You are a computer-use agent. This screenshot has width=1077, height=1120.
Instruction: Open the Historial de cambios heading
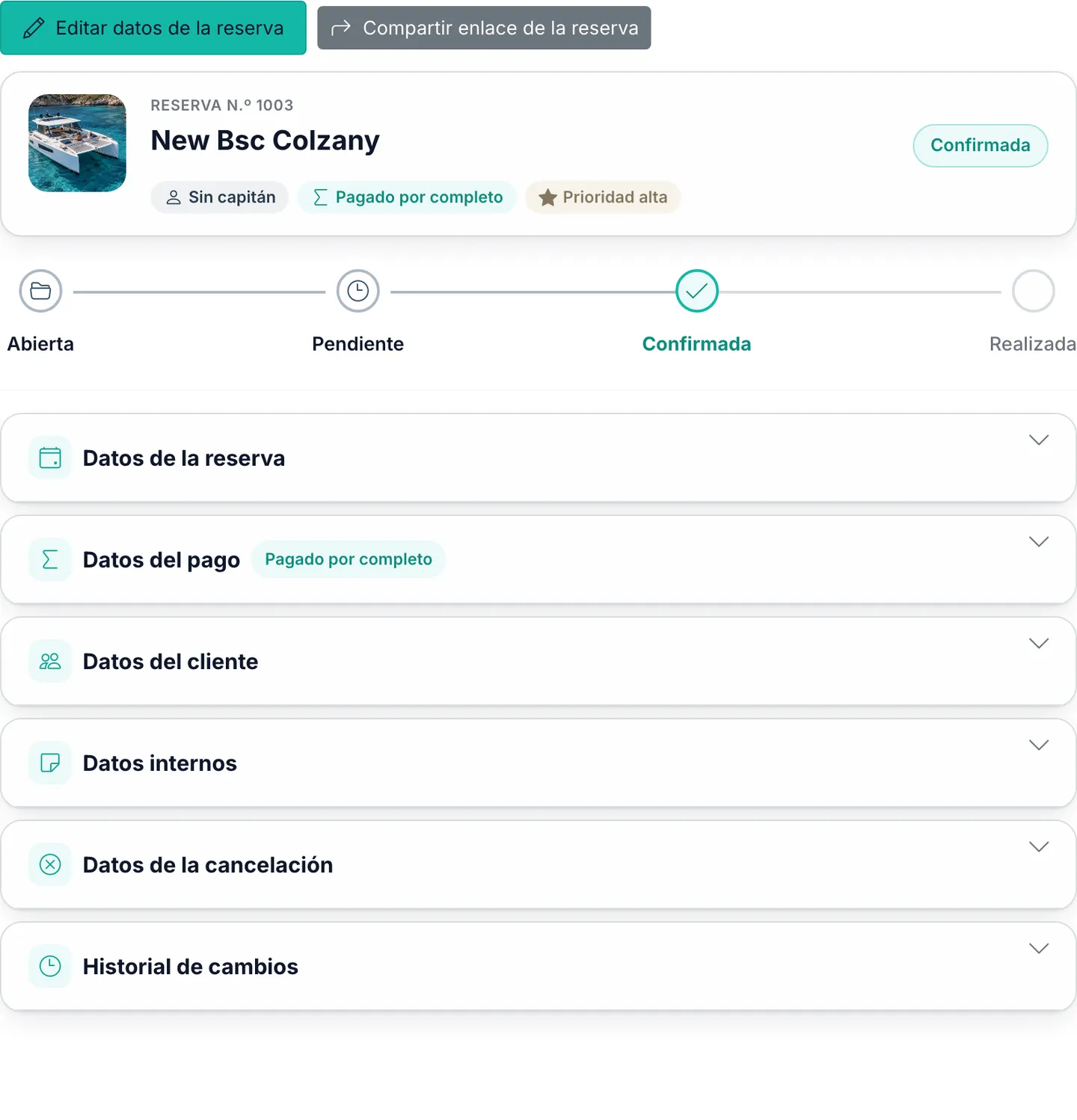point(191,967)
